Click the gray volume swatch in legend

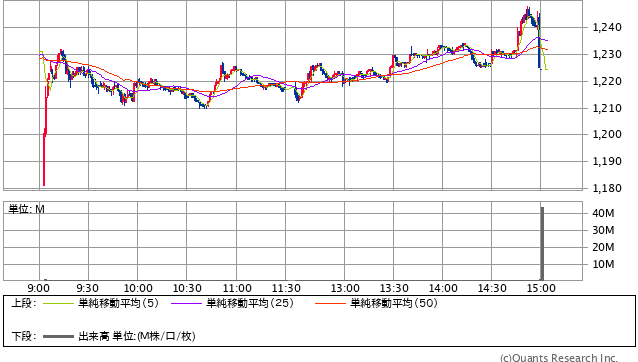point(58,337)
